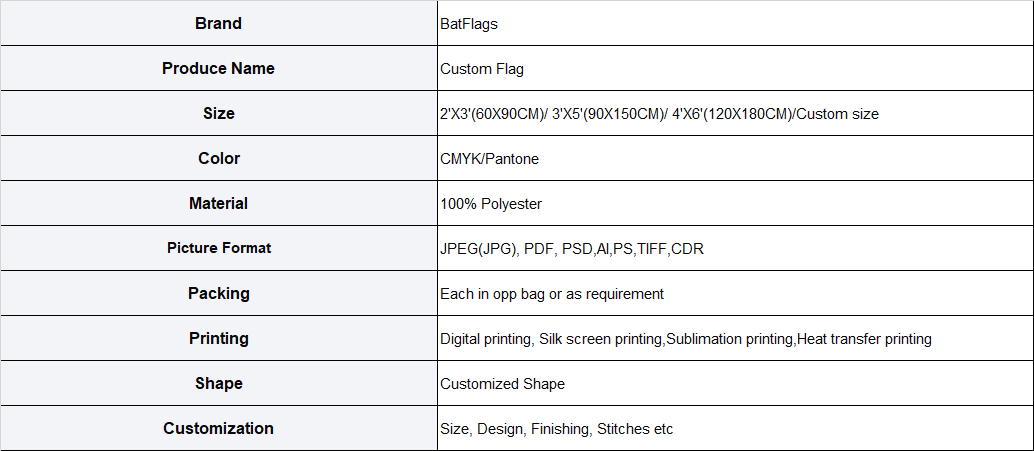Screen dimensions: 1034x451
Task: Click the Customization label cell
Action: (x=218, y=428)
